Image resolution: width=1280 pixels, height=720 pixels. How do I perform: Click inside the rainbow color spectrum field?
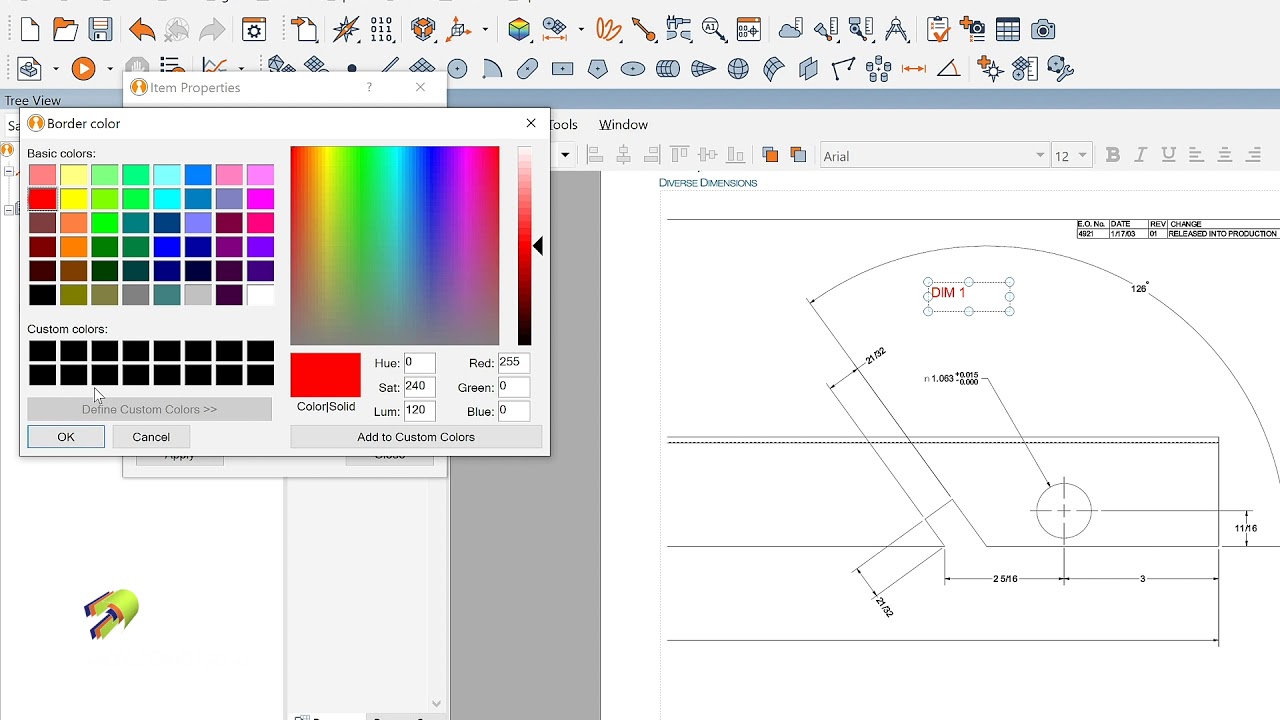(x=395, y=246)
